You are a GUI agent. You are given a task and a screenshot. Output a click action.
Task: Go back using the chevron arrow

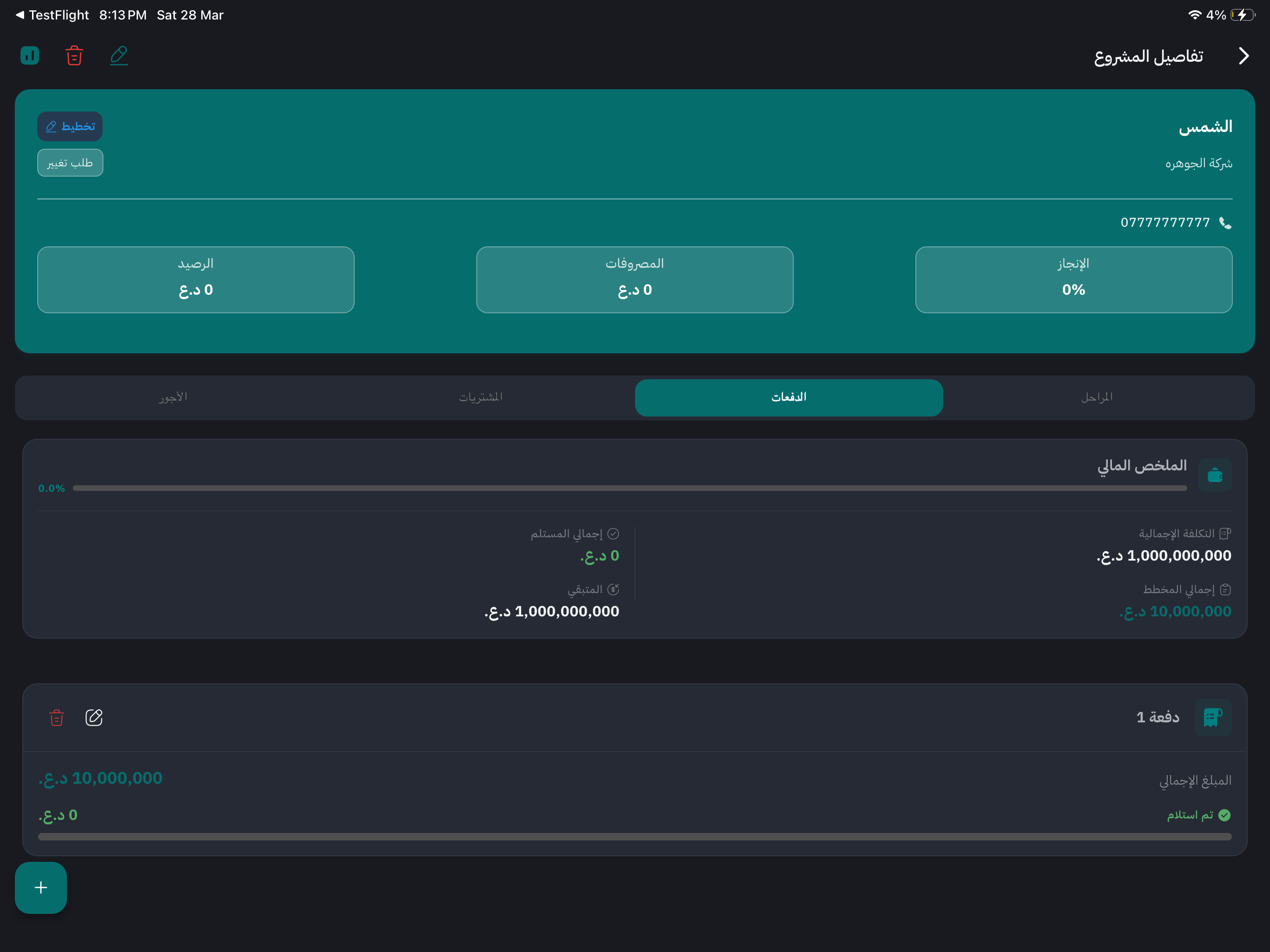click(x=1244, y=56)
